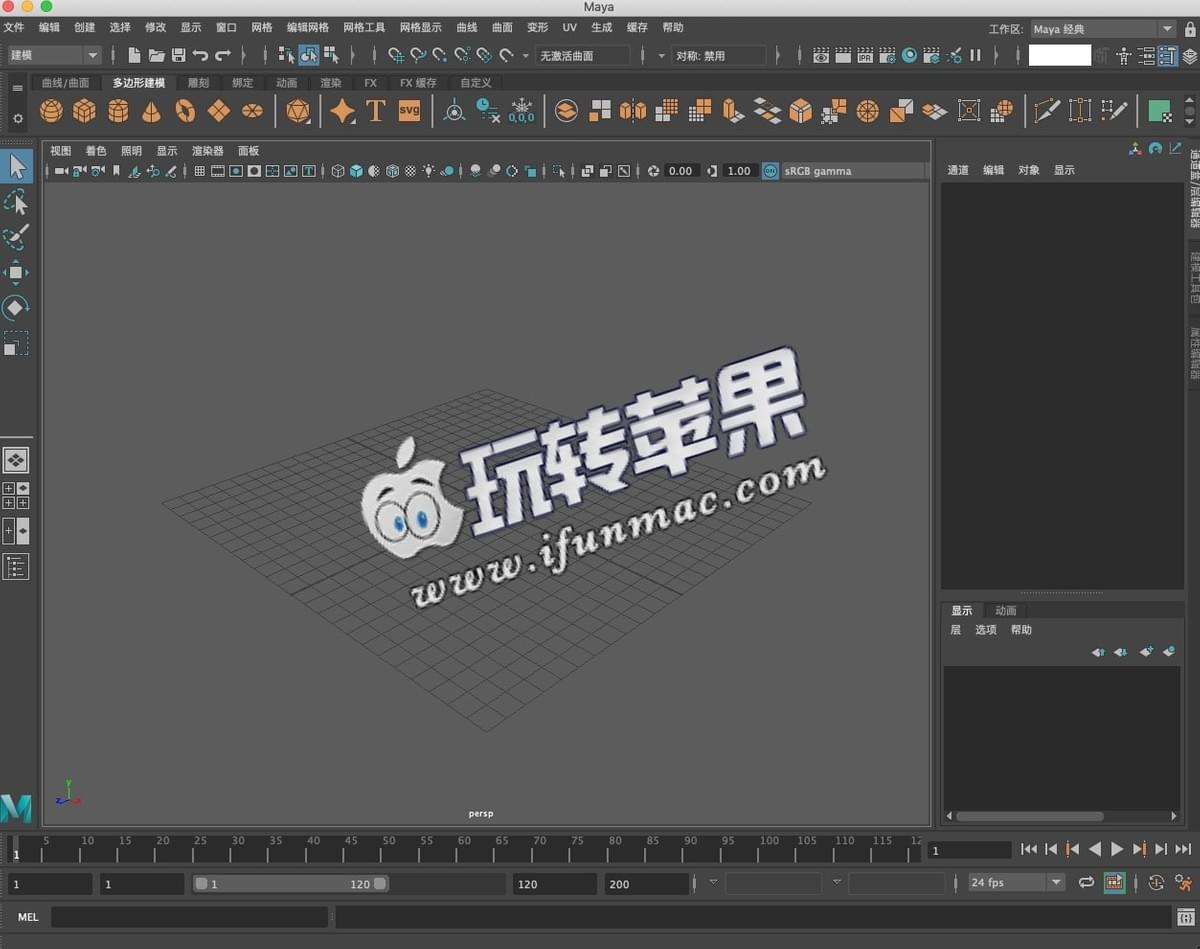Switch to the 曲线/曲面 shelf tab

pyautogui.click(x=65, y=83)
